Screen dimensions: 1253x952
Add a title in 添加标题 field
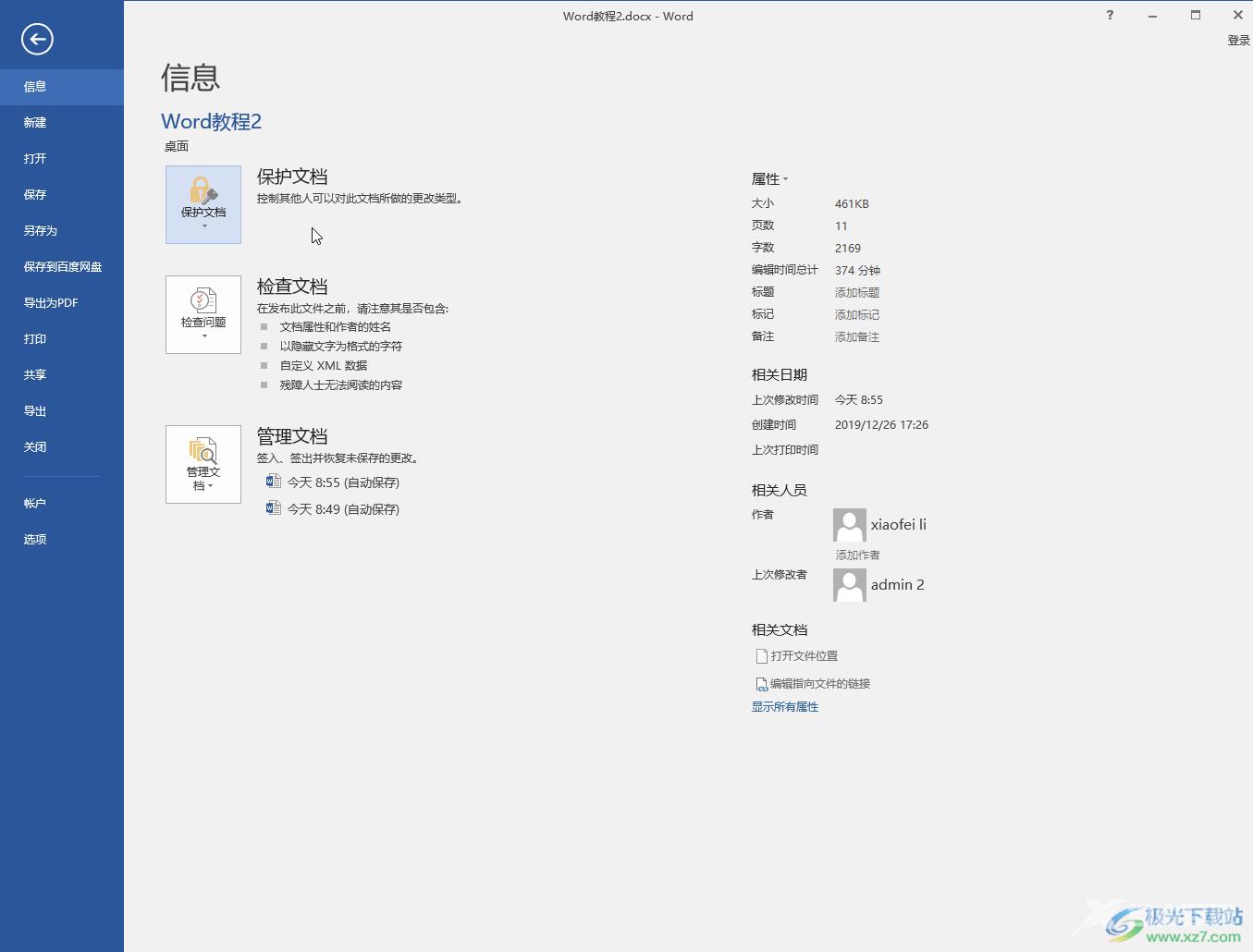857,293
